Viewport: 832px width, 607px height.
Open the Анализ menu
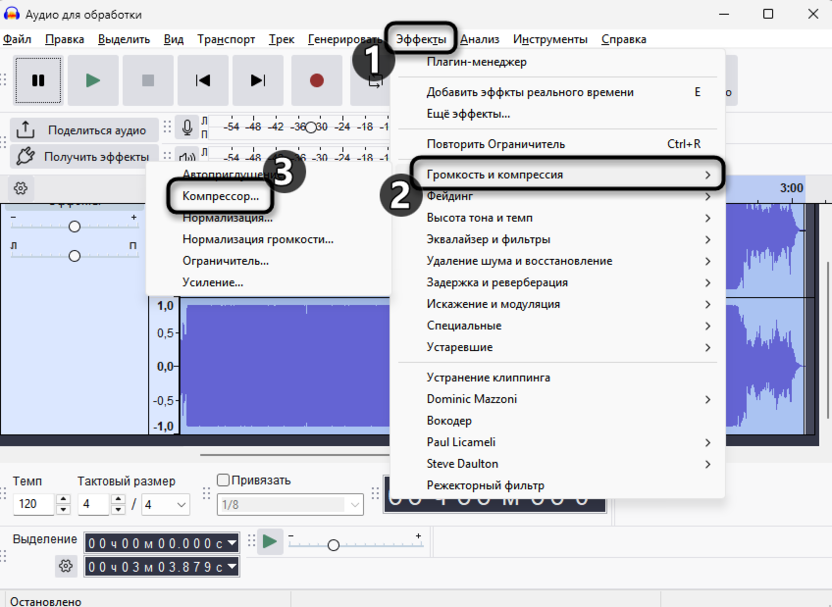pyautogui.click(x=482, y=38)
